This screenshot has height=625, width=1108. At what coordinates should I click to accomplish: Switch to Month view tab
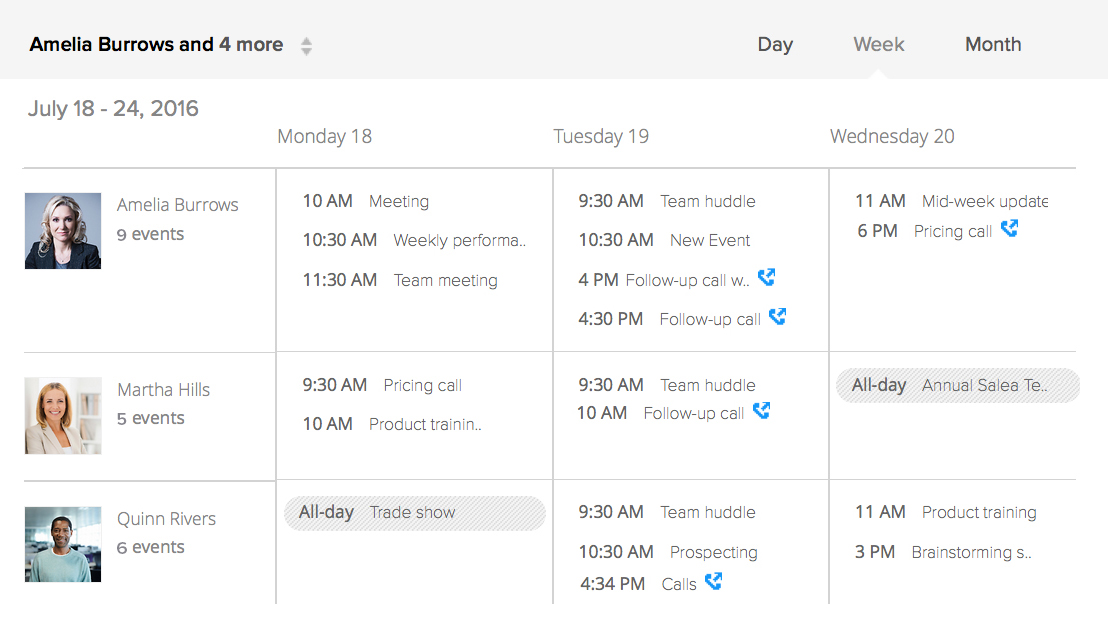[x=993, y=45]
